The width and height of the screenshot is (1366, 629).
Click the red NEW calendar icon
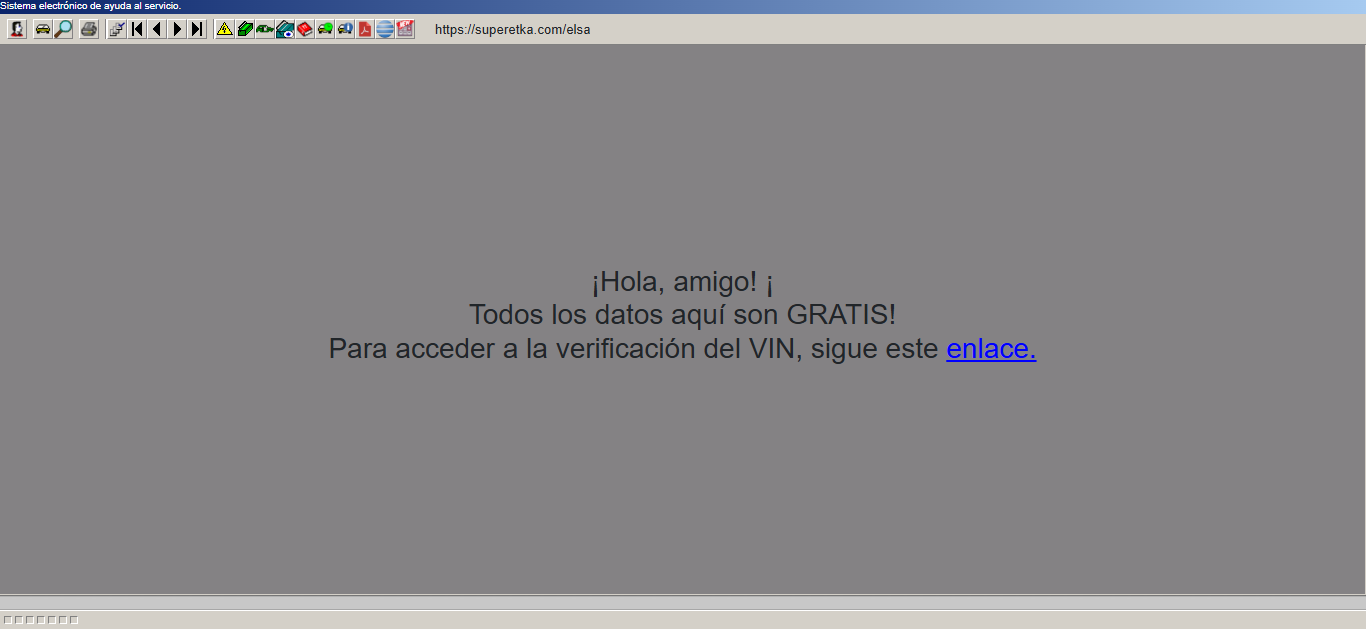click(x=405, y=29)
